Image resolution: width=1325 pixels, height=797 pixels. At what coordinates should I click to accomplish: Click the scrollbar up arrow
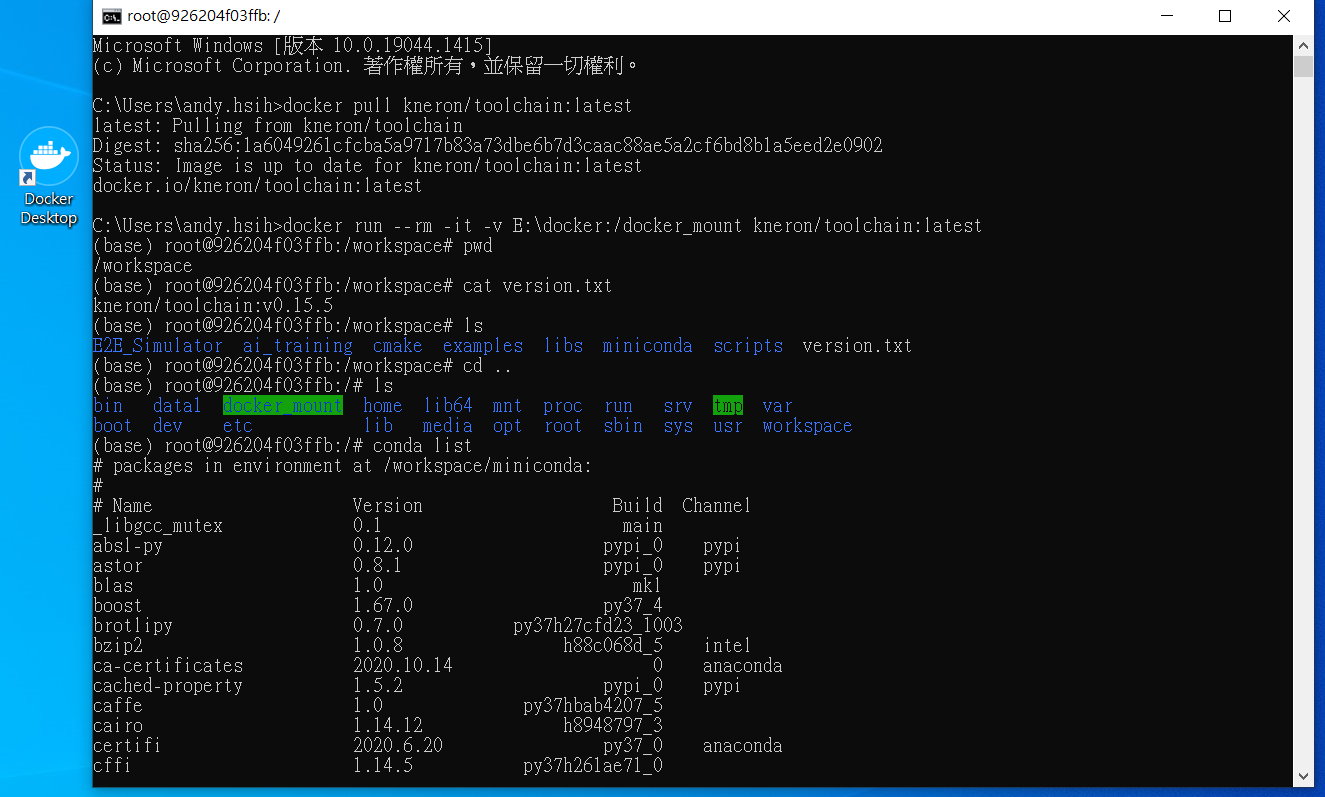(x=1303, y=45)
